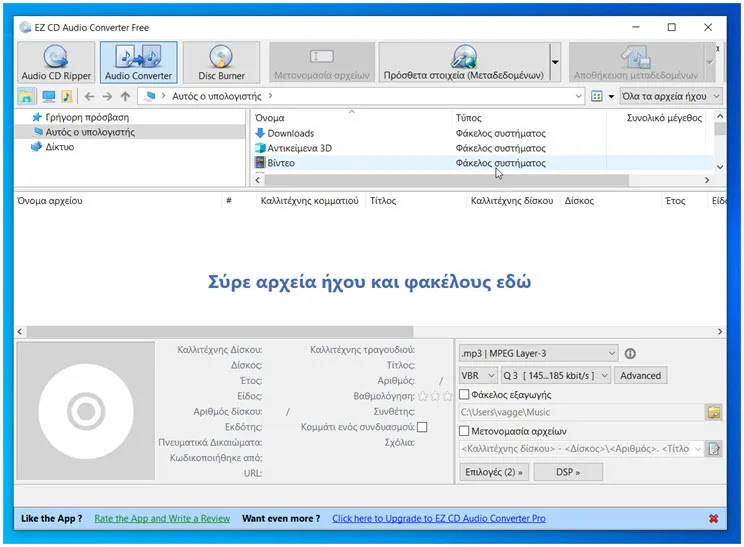Click the file browser left scroll arrow

[x=258, y=180]
